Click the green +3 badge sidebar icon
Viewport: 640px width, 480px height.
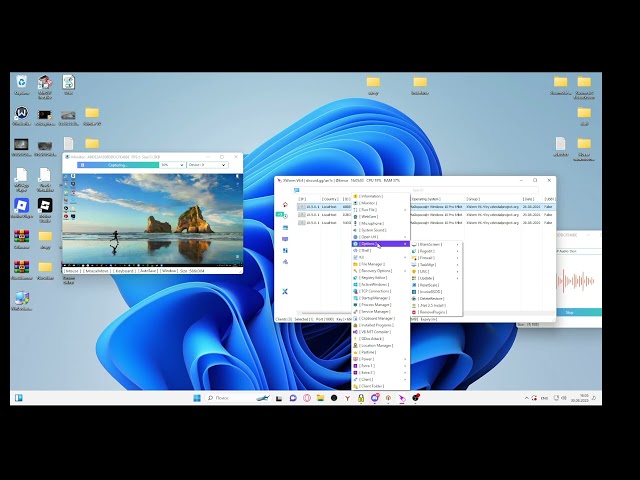281,215
